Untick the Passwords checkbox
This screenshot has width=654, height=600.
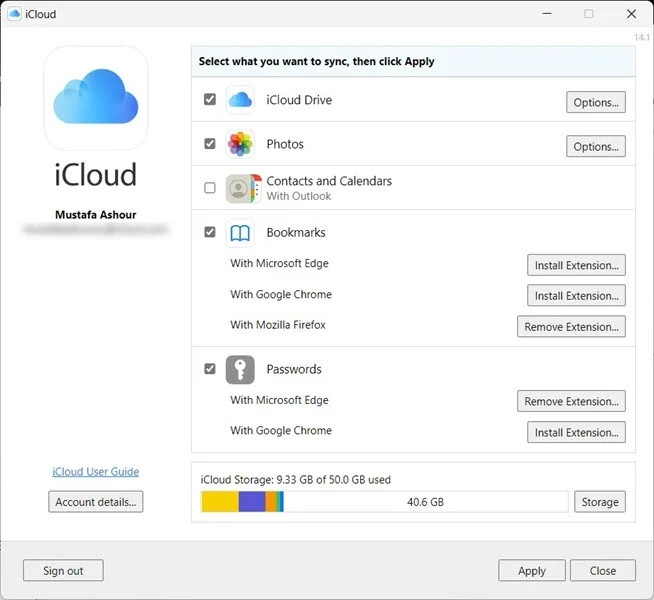pyautogui.click(x=210, y=369)
